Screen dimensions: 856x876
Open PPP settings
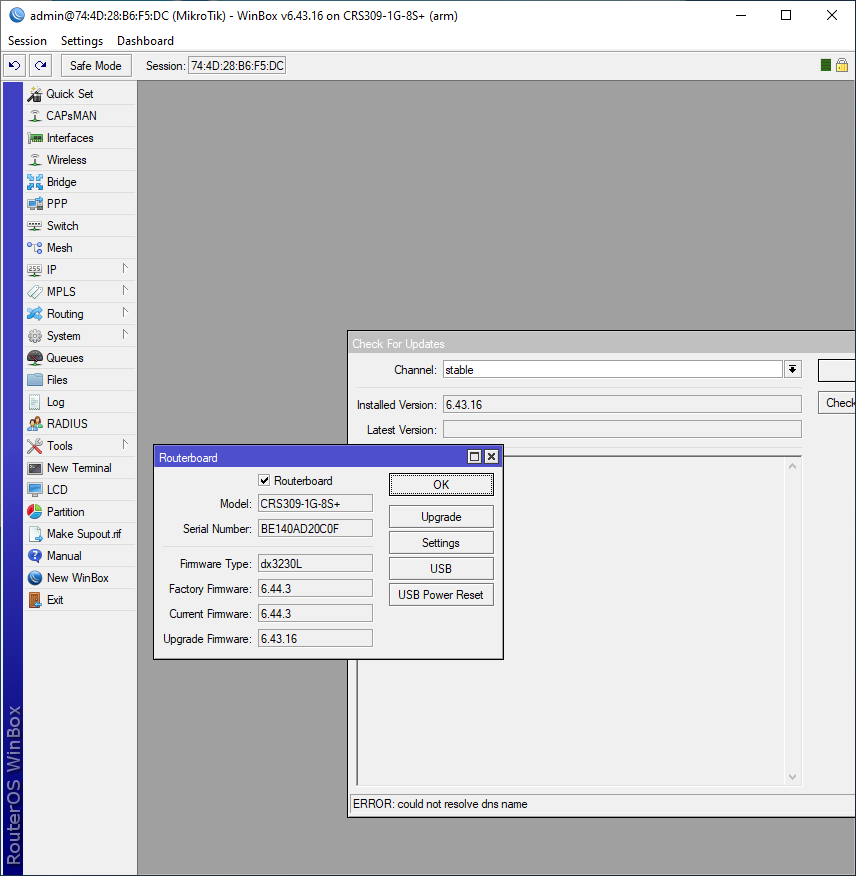(x=80, y=204)
